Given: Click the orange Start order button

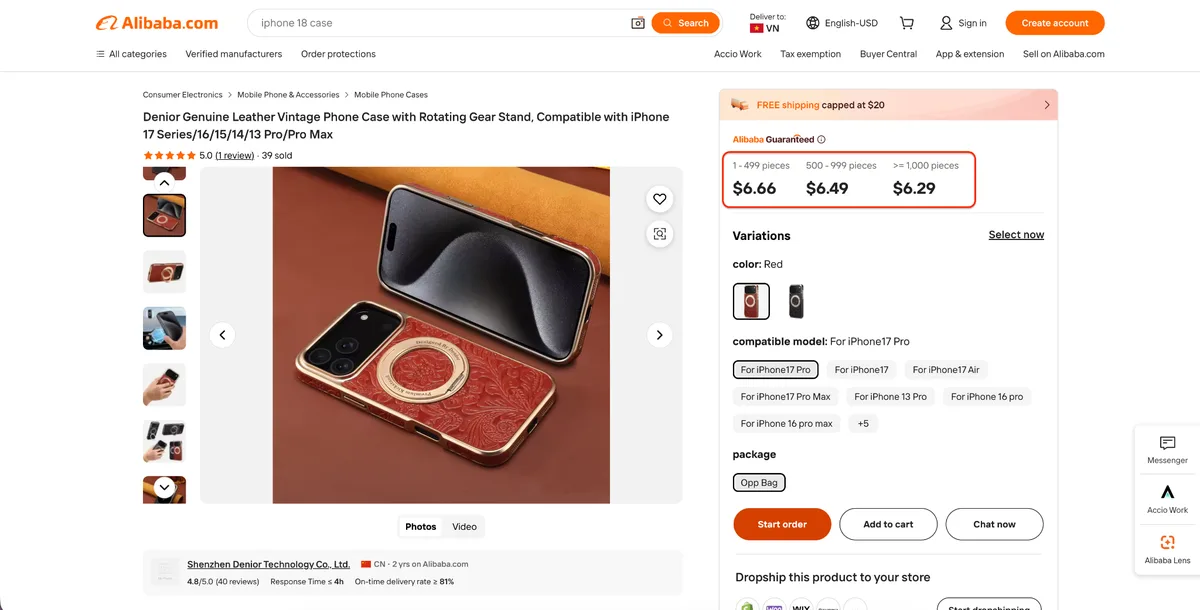Looking at the screenshot, I should coord(782,523).
